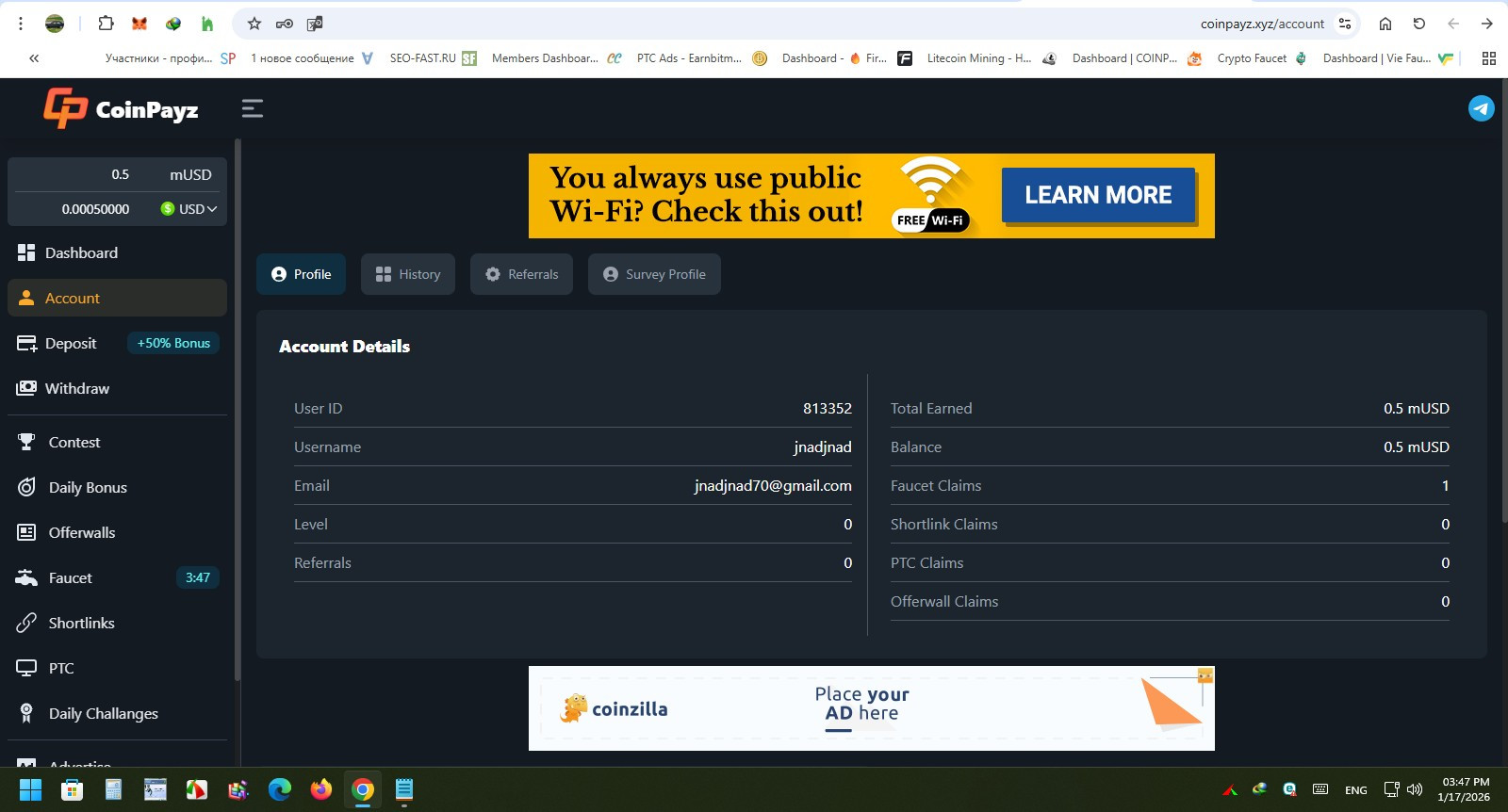Collapse sidebar with hamburger menu icon
Image resolution: width=1508 pixels, height=812 pixels.
pyautogui.click(x=252, y=108)
